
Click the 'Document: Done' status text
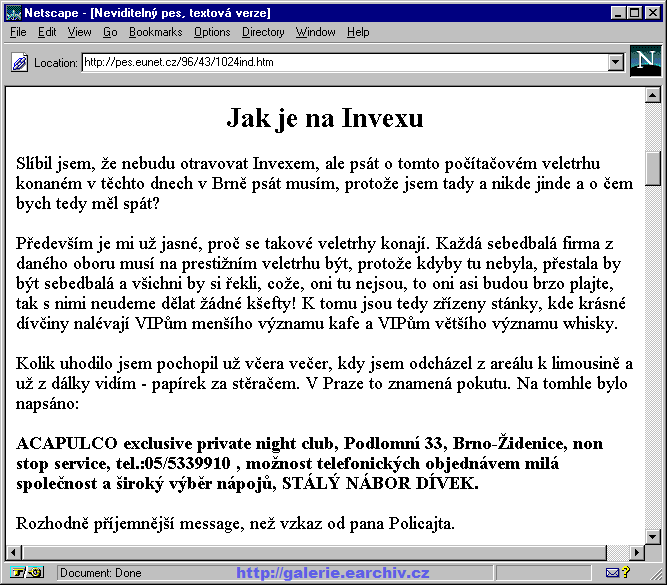(101, 573)
